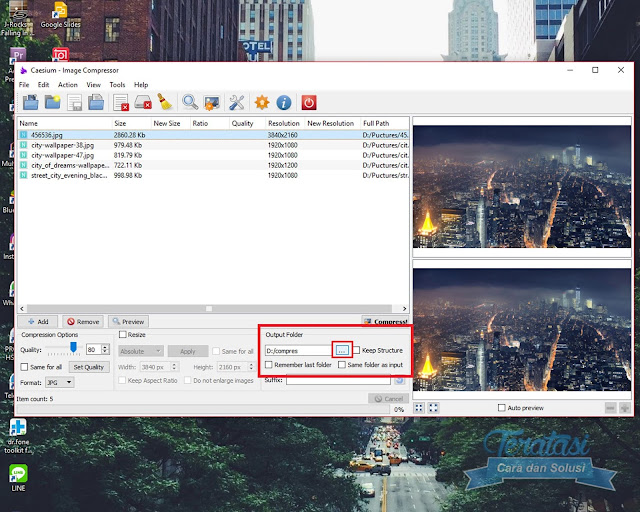The image size is (640, 512).
Task: Open the Absolute resize mode dropdown
Action: tap(141, 351)
